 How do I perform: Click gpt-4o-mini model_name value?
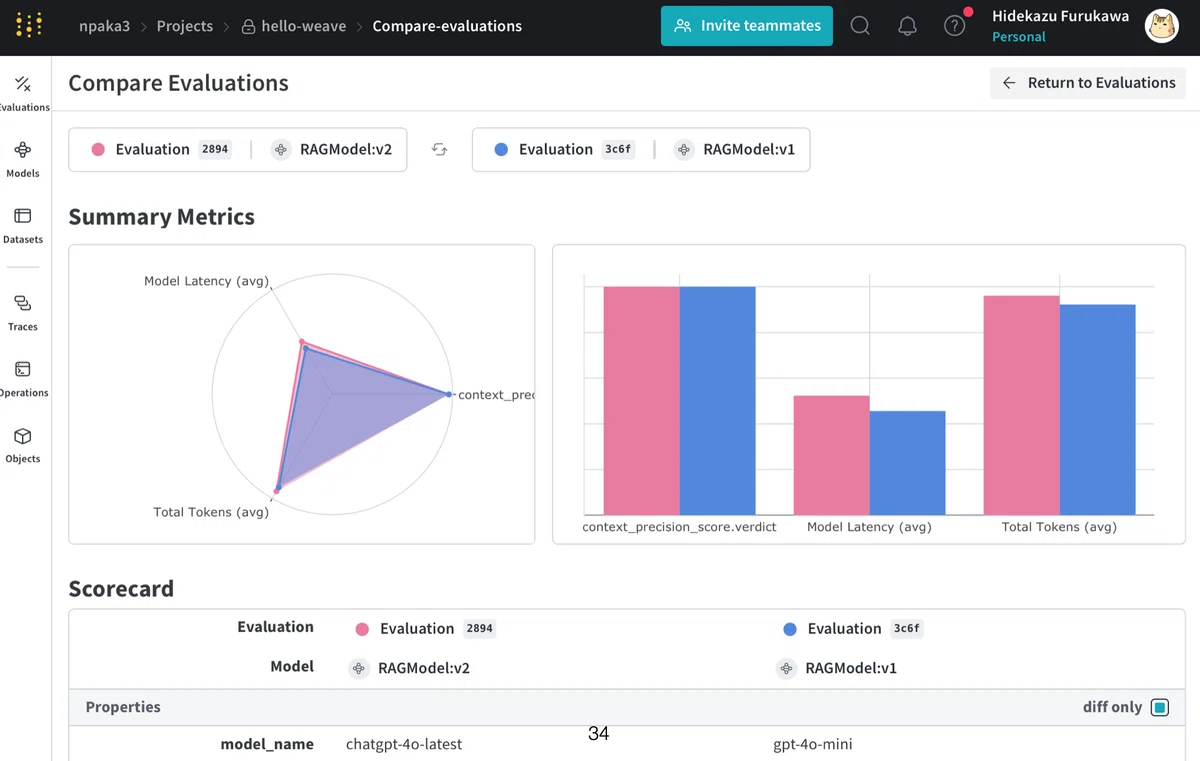(x=813, y=744)
